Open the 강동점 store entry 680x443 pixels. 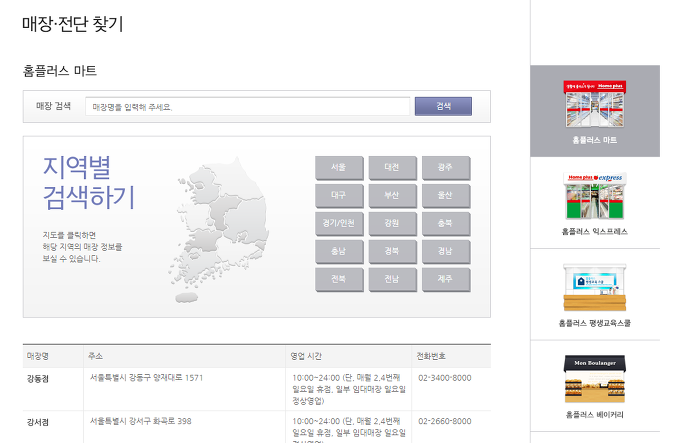tap(38, 378)
